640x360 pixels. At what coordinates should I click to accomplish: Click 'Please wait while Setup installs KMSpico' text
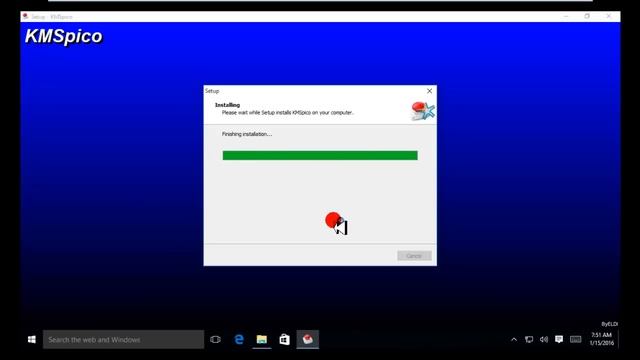[288, 113]
